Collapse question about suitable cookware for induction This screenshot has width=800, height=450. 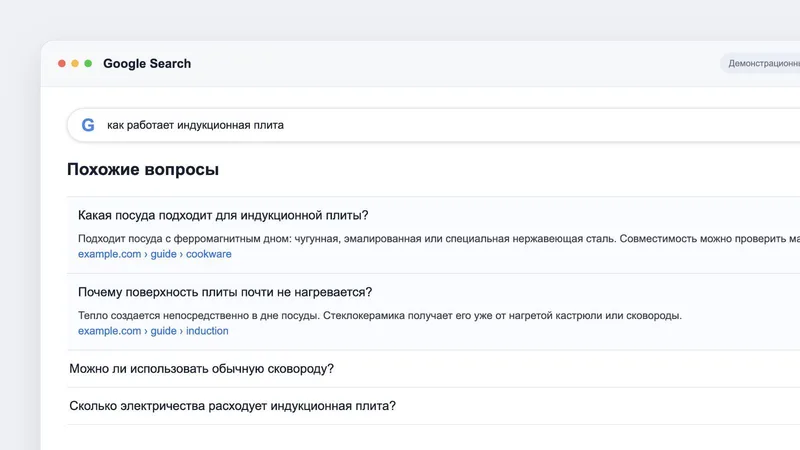[223, 215]
